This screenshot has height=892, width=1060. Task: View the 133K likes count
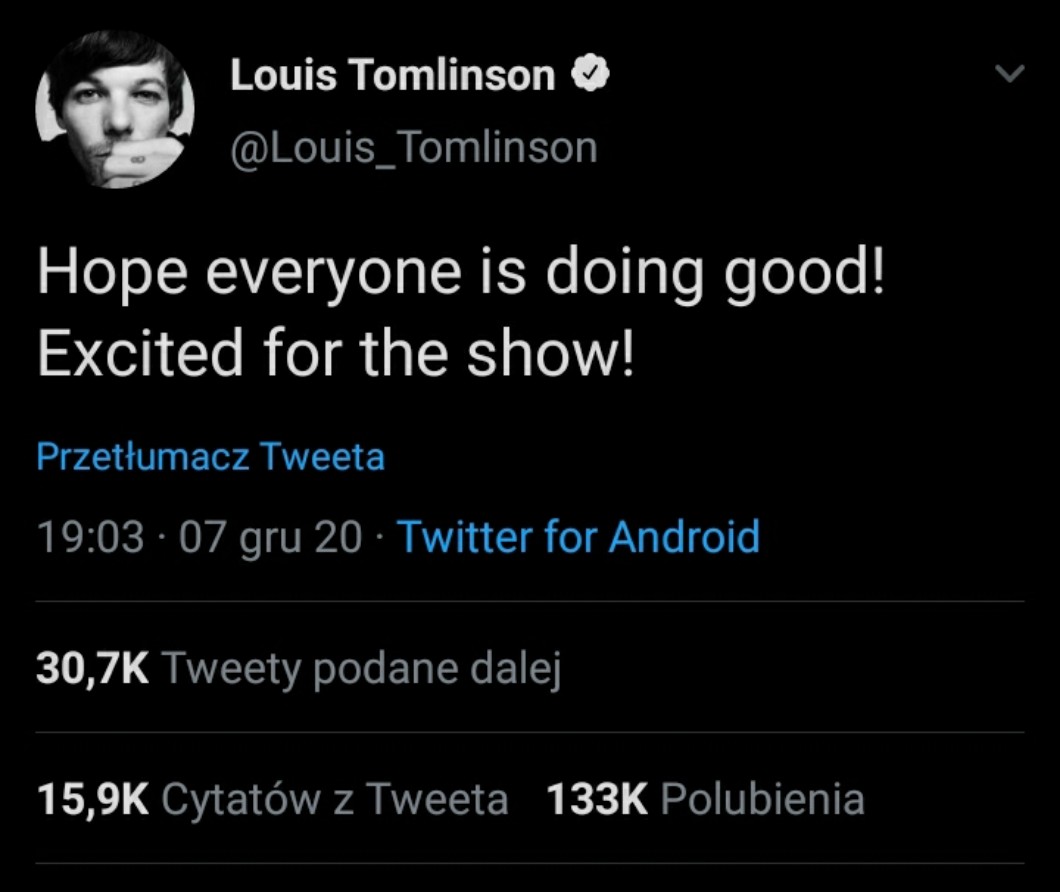coord(597,799)
